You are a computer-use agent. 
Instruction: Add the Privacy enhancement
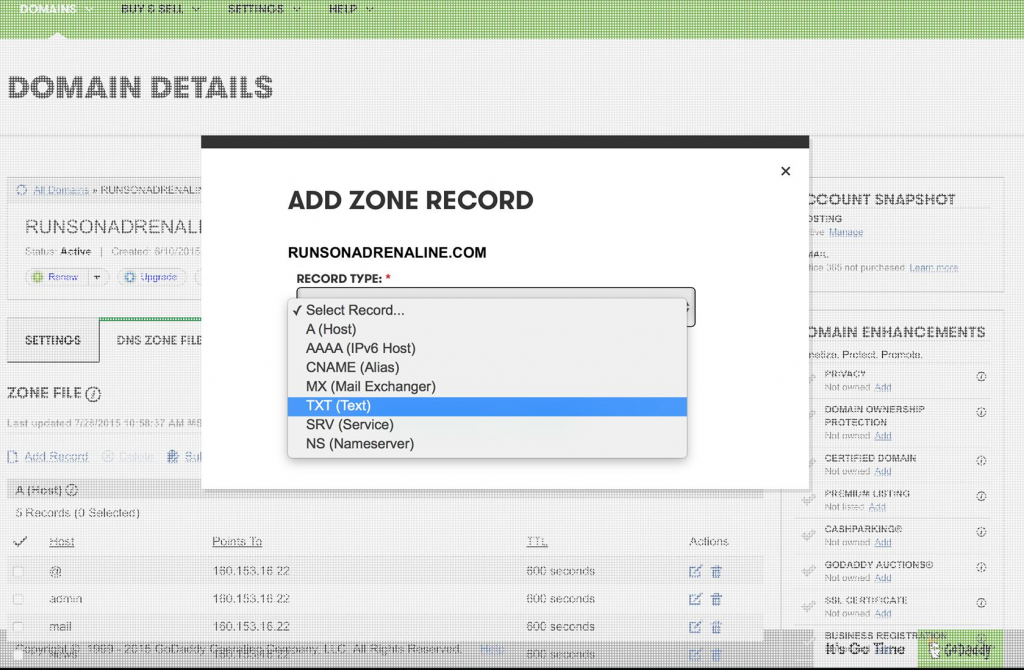tap(883, 387)
